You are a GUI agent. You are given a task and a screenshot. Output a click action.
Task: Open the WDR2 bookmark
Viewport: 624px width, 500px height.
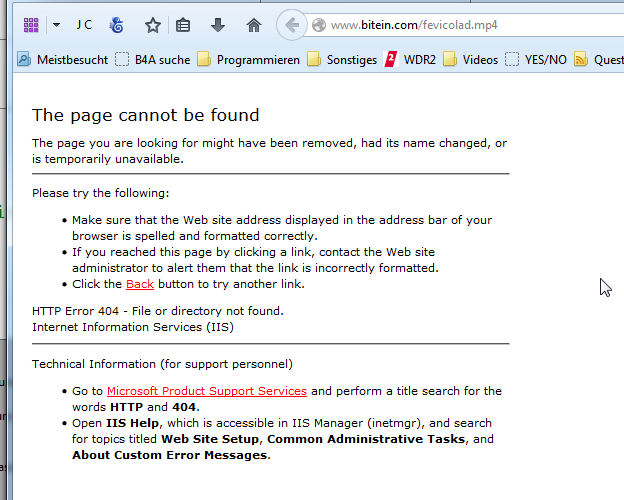[x=410, y=60]
